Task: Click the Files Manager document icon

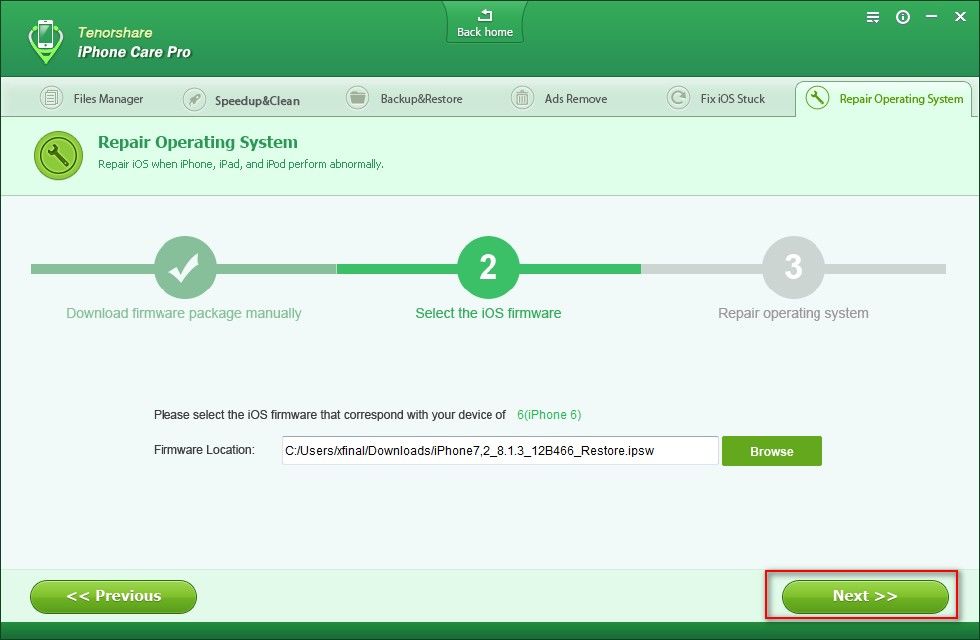Action: click(51, 98)
